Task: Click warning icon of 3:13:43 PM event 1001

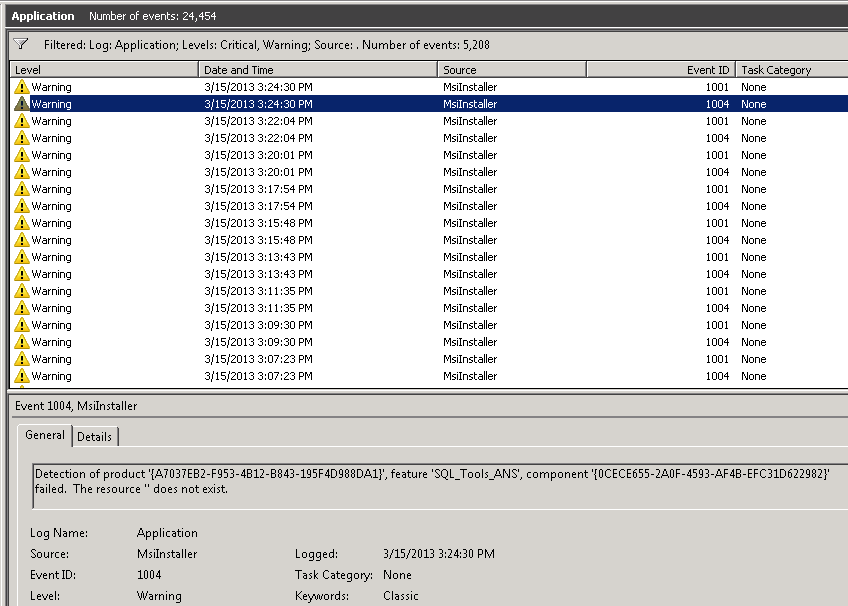Action: tap(22, 257)
